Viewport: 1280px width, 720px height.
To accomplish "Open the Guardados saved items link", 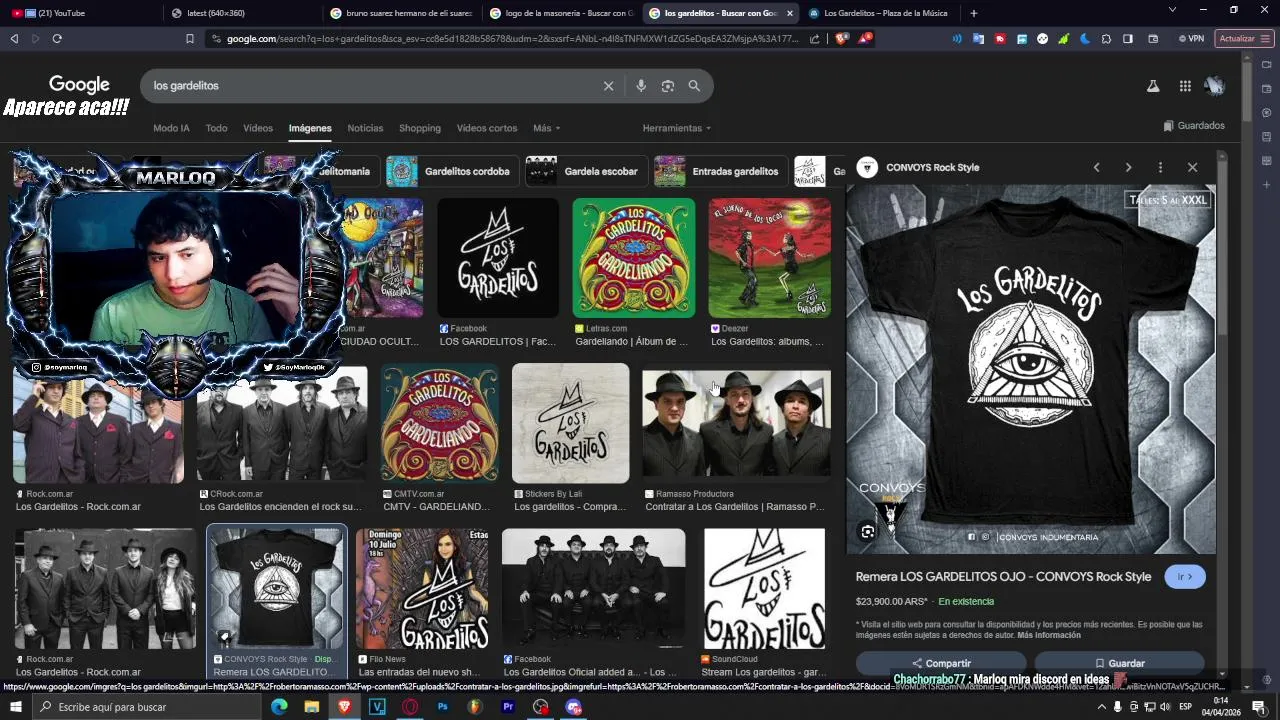I will pyautogui.click(x=1194, y=126).
